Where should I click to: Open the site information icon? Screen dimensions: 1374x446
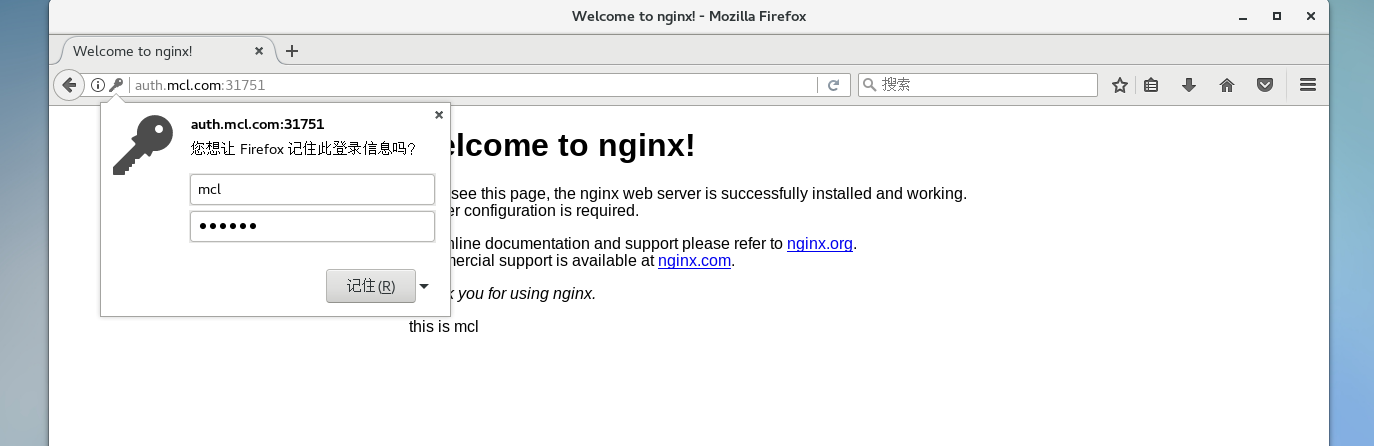(x=98, y=85)
